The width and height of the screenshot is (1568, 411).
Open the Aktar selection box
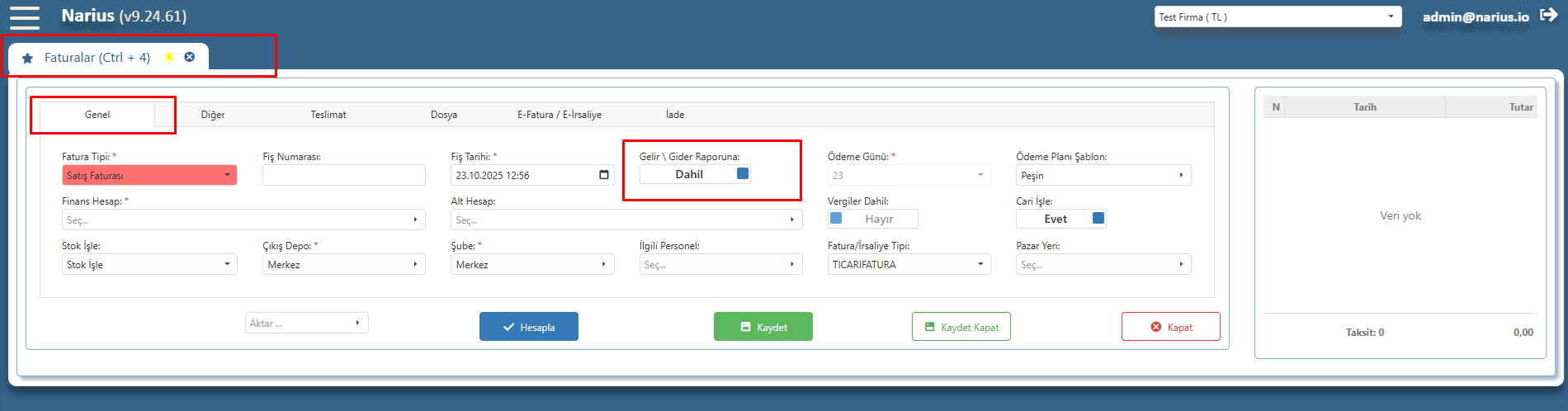(x=307, y=323)
